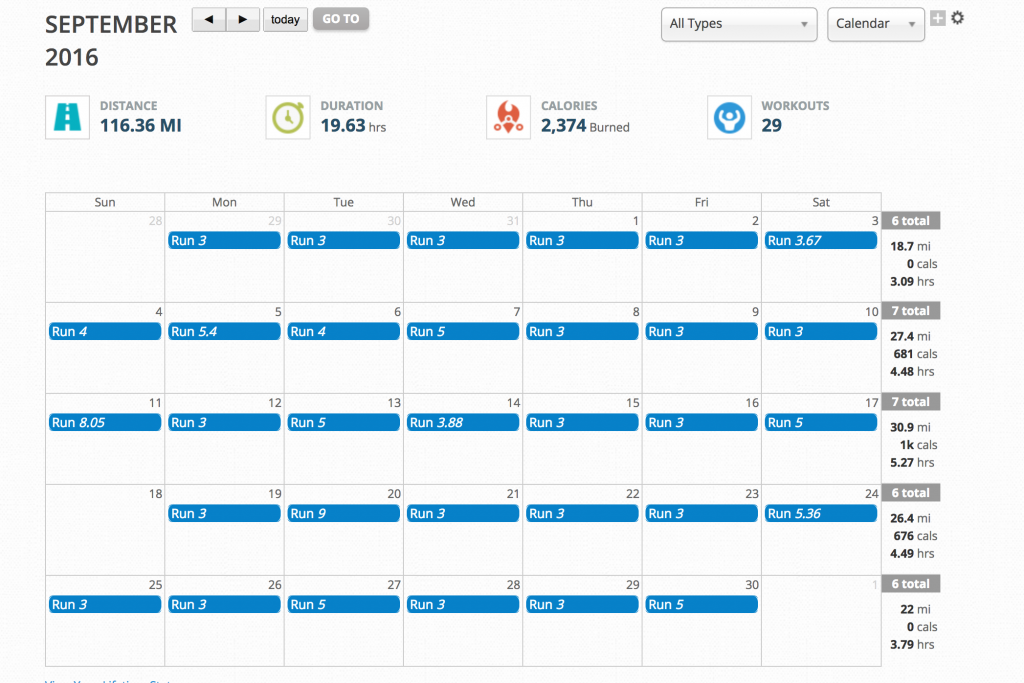Click the 116.36 MI distance value
The image size is (1024, 683).
pyautogui.click(x=140, y=125)
